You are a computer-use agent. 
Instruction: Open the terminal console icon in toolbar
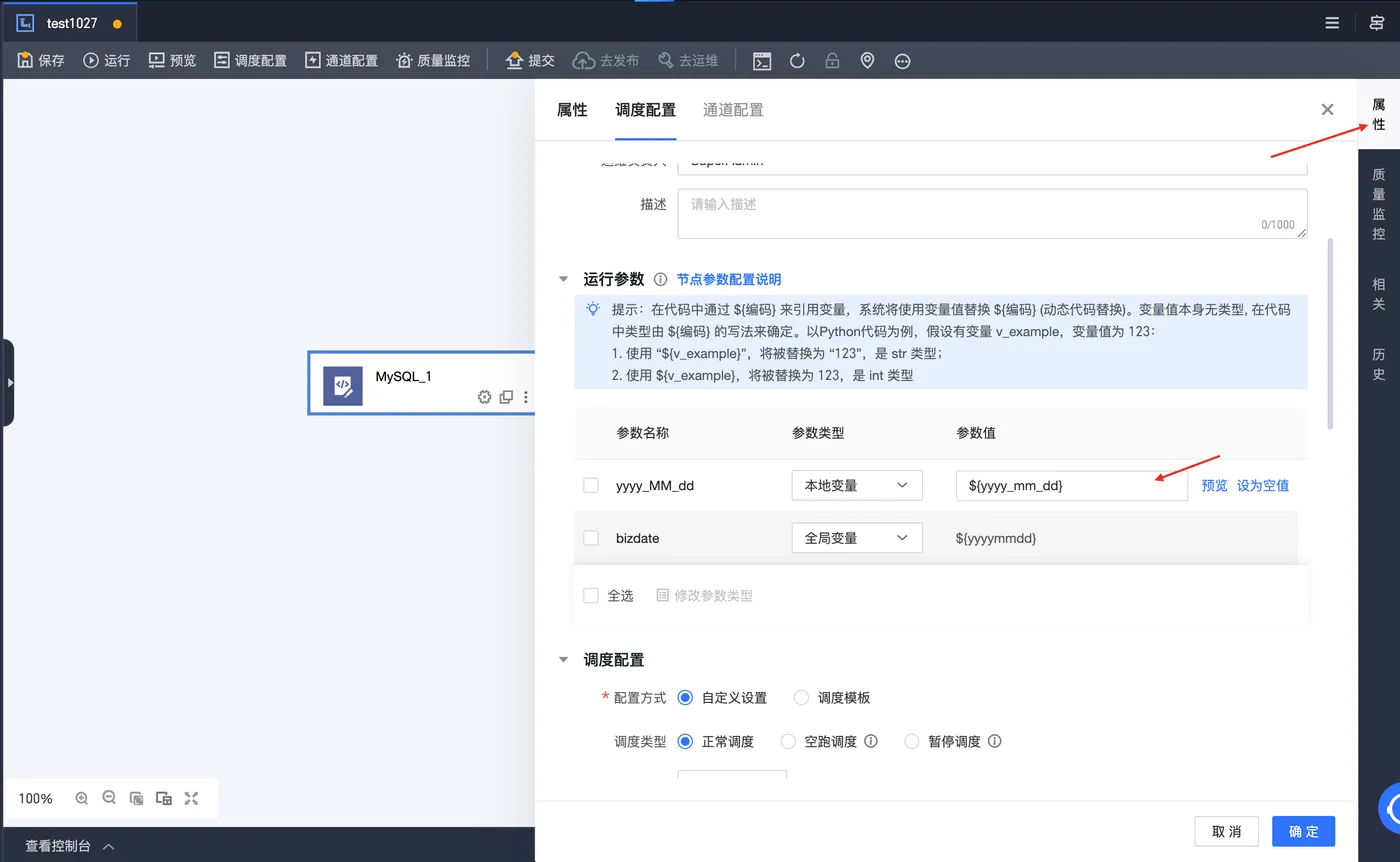[762, 61]
